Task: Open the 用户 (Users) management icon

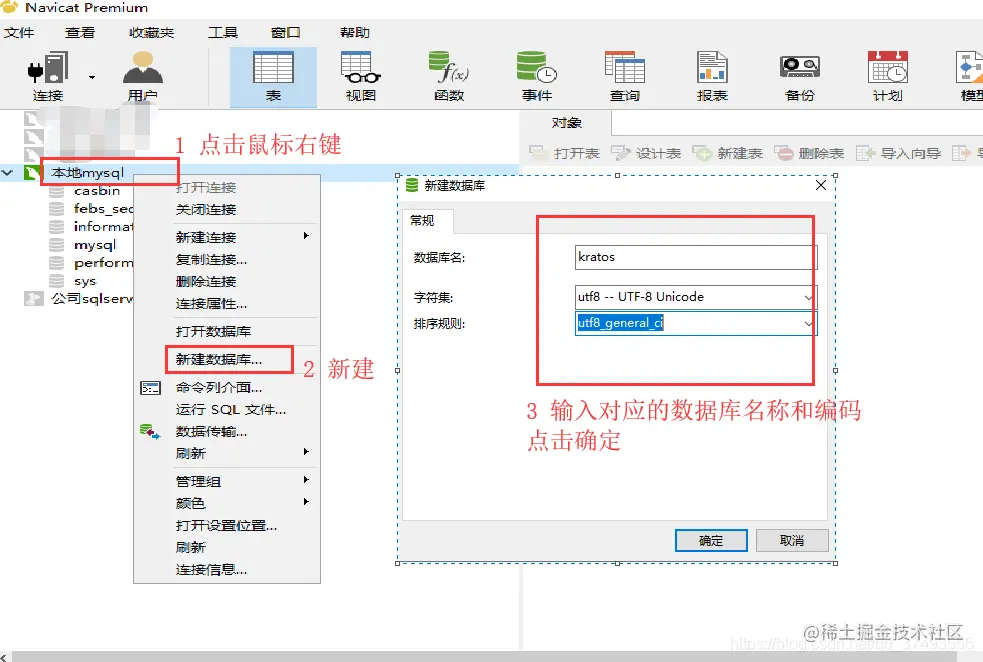Action: coord(141,74)
